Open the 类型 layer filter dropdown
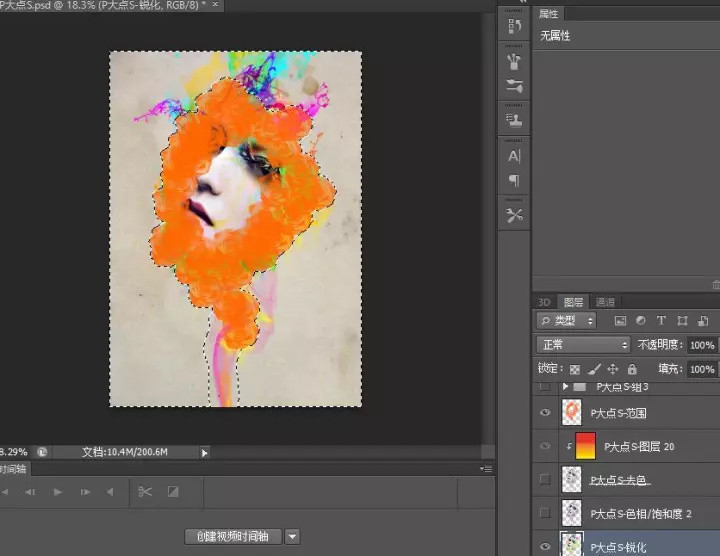Image resolution: width=720 pixels, height=556 pixels. tap(566, 321)
